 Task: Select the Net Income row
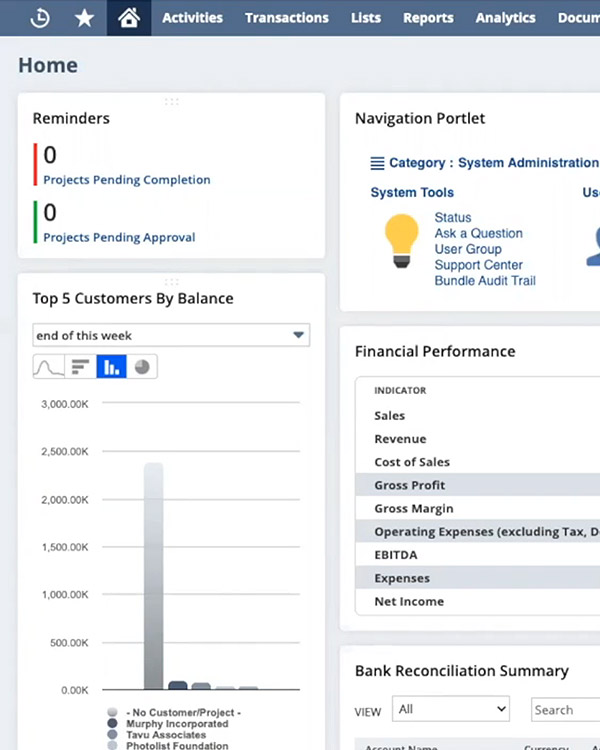(x=478, y=601)
